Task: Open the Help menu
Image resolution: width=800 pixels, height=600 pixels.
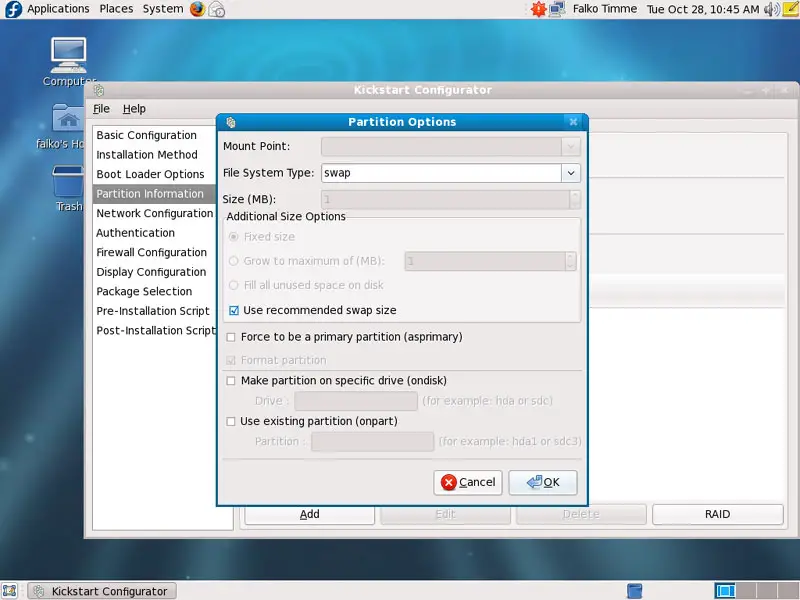Action: coord(134,109)
